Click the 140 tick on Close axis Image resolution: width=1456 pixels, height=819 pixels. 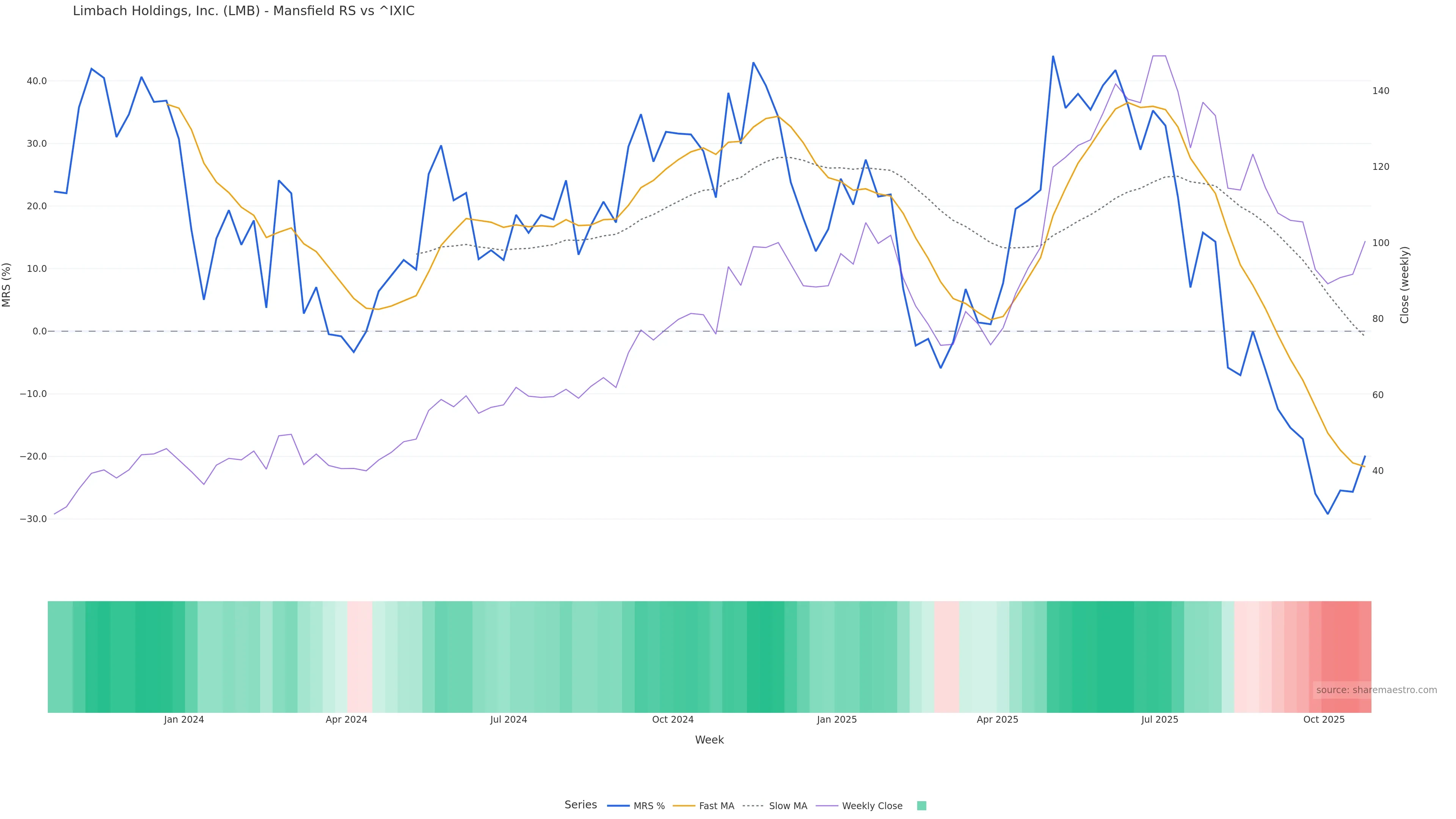click(x=1381, y=91)
